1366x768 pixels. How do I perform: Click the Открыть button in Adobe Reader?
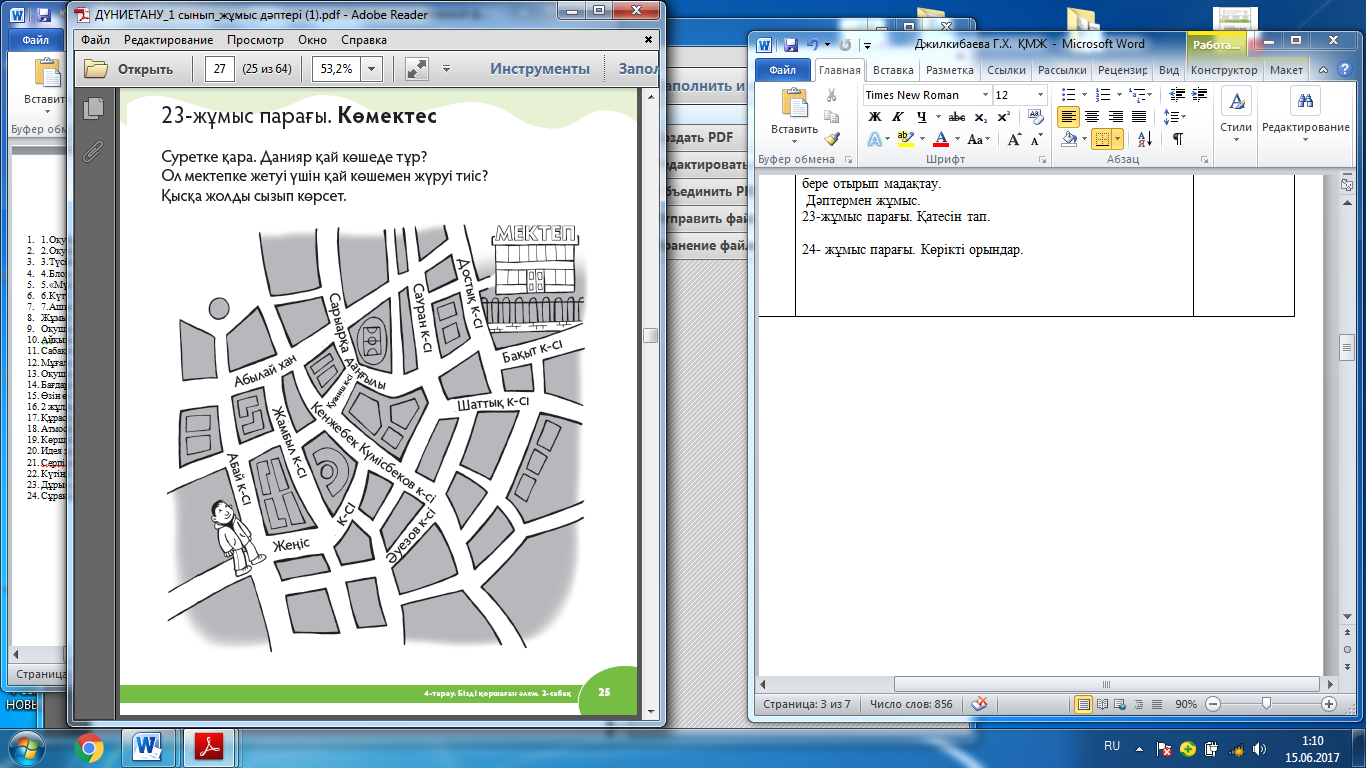coord(129,69)
